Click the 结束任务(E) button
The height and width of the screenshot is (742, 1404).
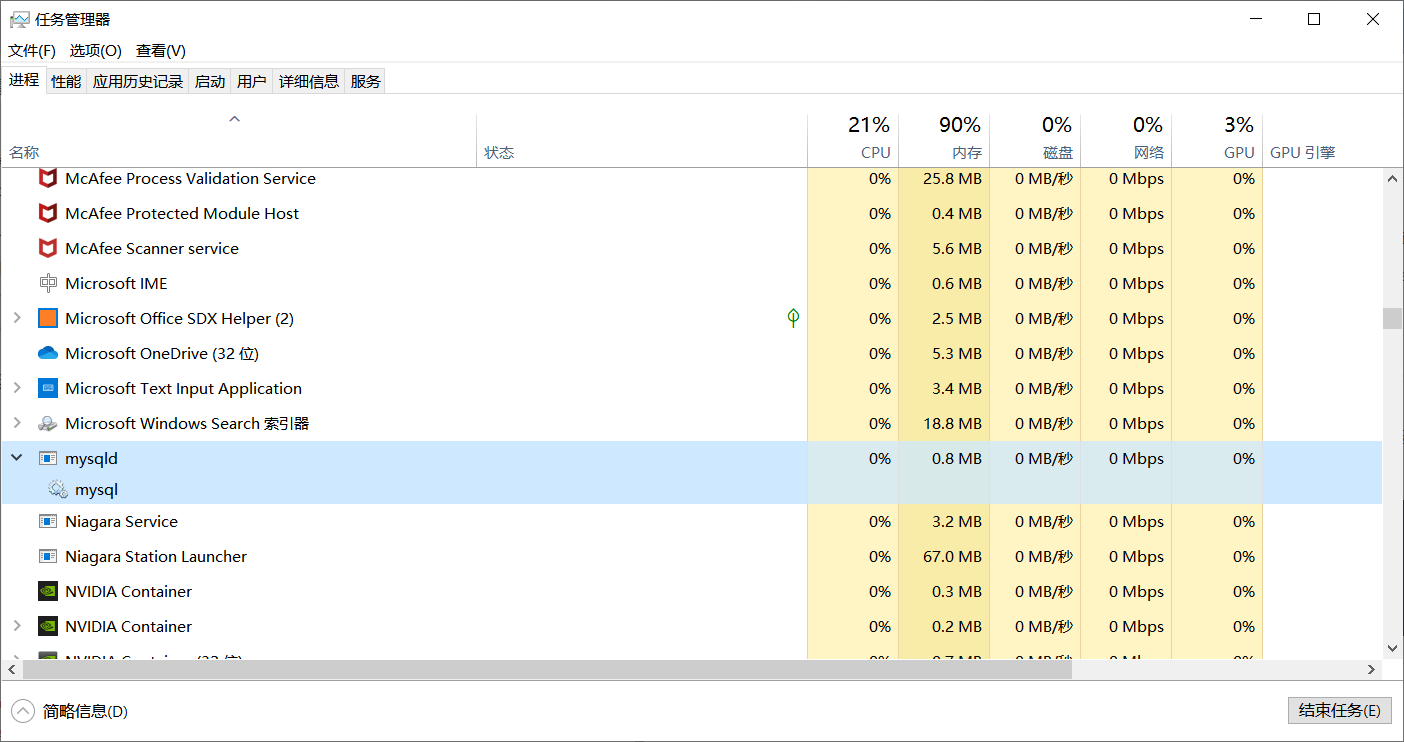point(1340,711)
